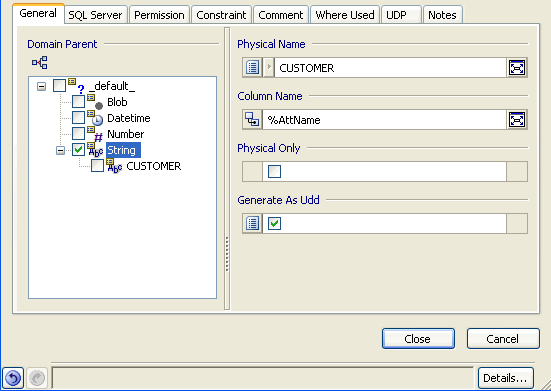
Task: Enable the Physical Only checkbox
Action: coord(274,171)
